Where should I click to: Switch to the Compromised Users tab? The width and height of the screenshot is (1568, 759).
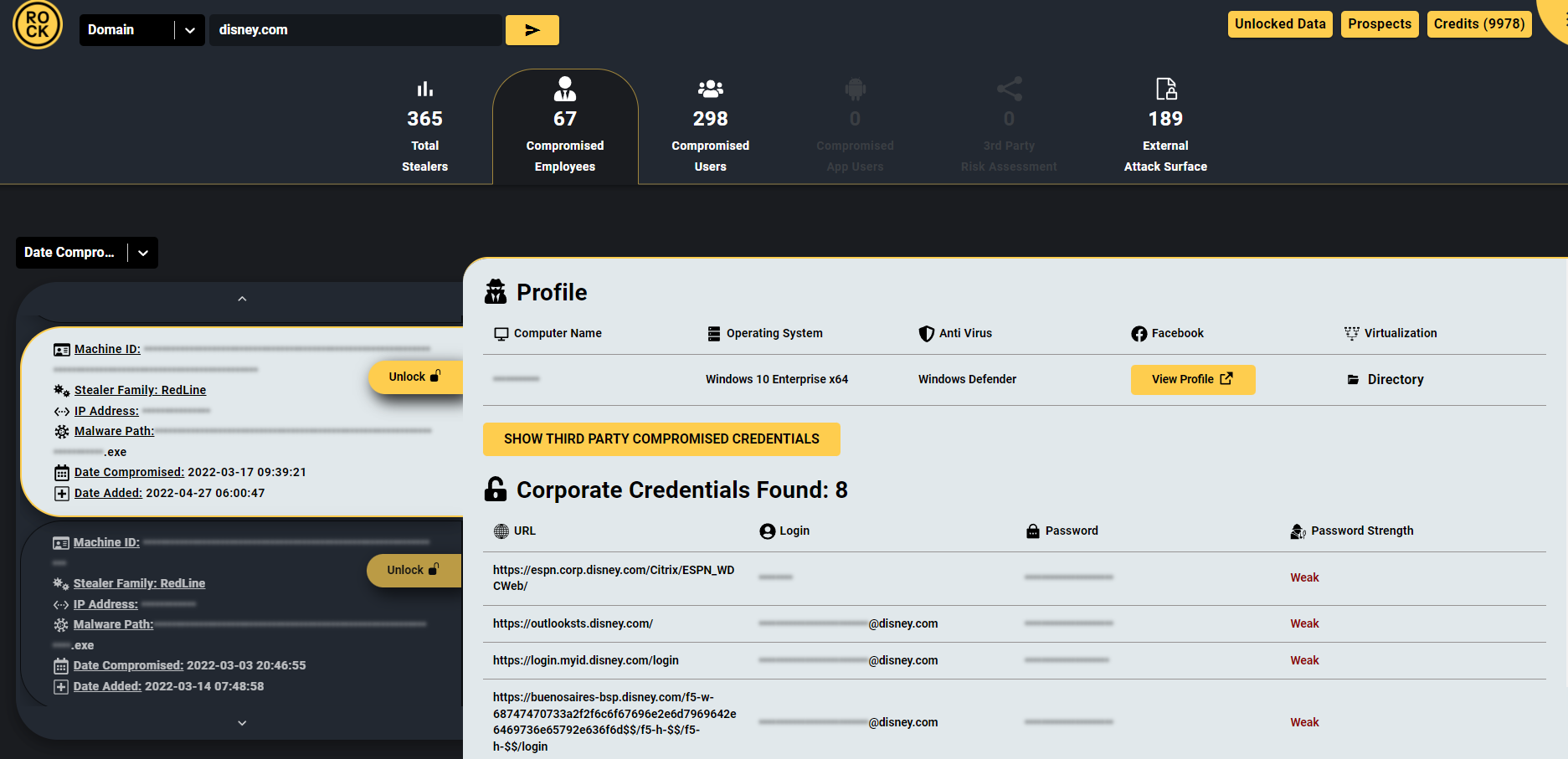711,127
